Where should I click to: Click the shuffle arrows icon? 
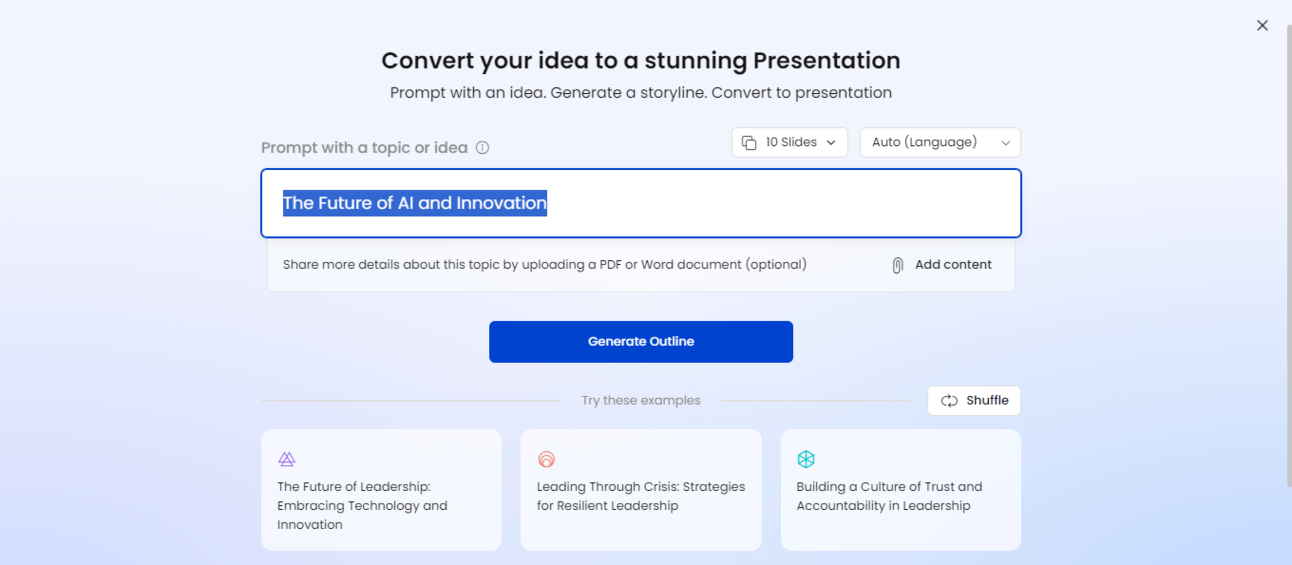coord(949,401)
